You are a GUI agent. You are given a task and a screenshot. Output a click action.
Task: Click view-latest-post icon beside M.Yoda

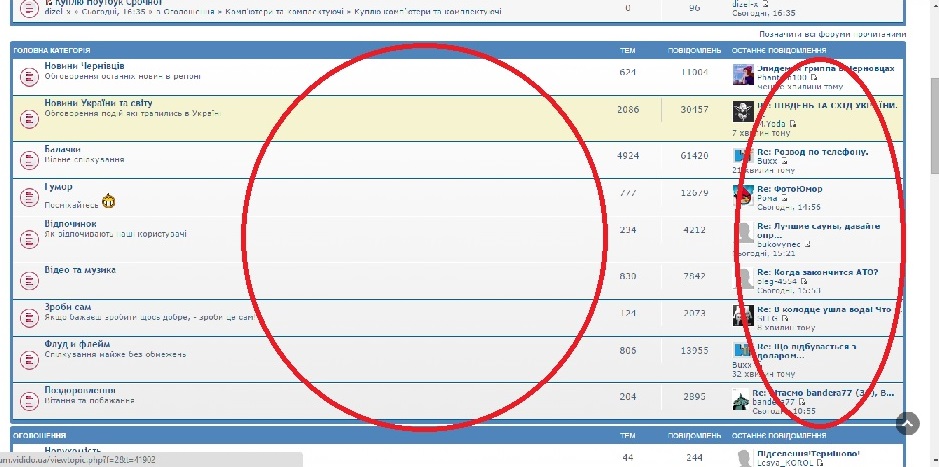tap(793, 123)
